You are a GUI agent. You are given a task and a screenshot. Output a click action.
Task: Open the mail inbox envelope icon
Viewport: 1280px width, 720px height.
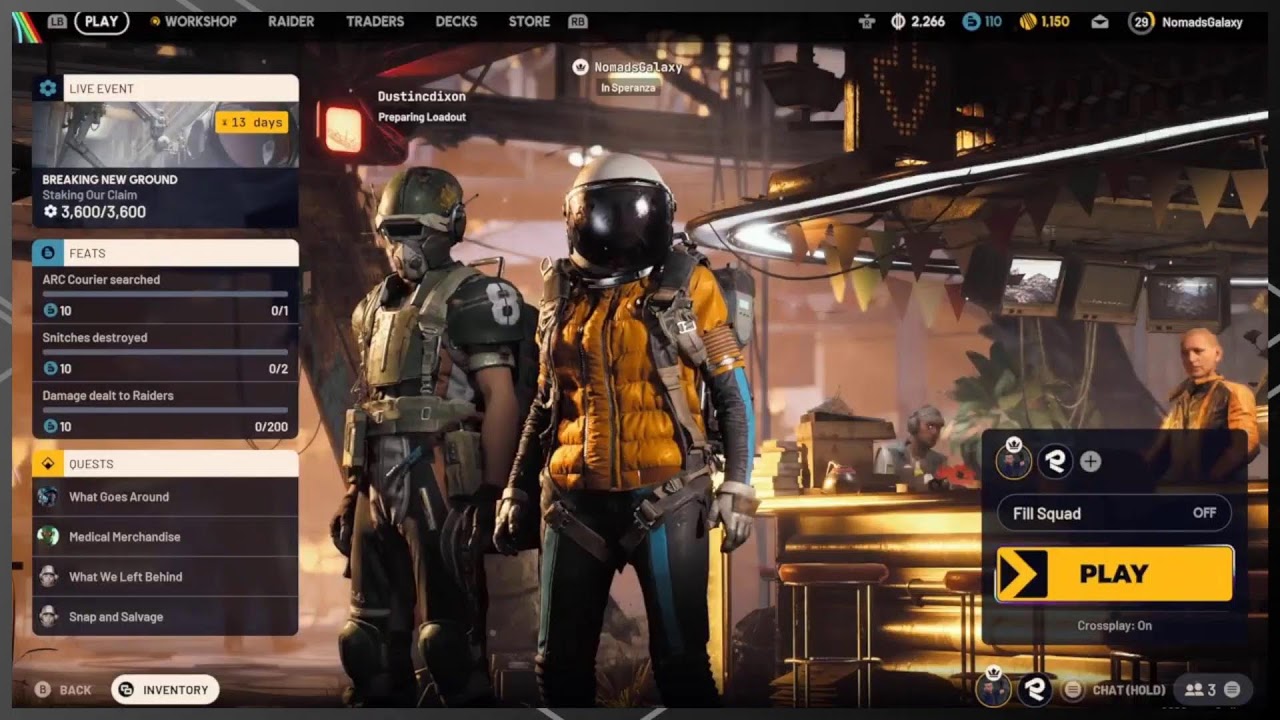[1100, 21]
